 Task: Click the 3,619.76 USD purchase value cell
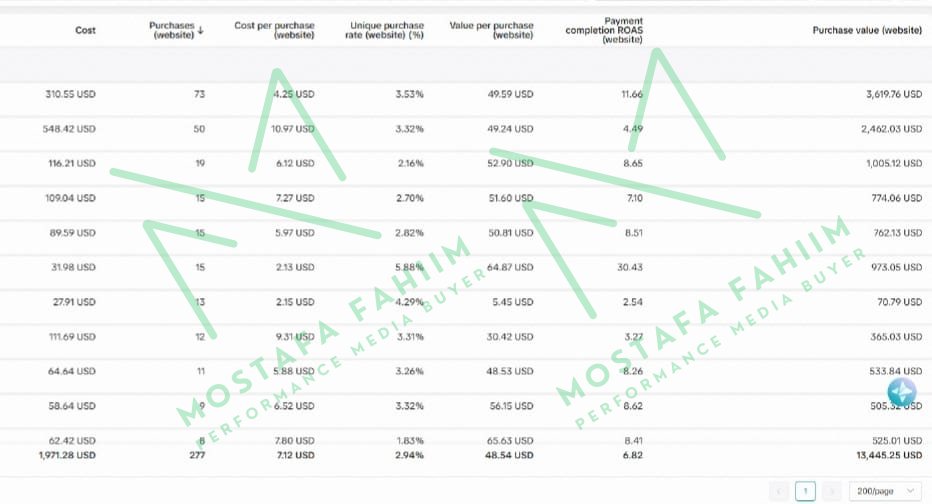point(883,94)
